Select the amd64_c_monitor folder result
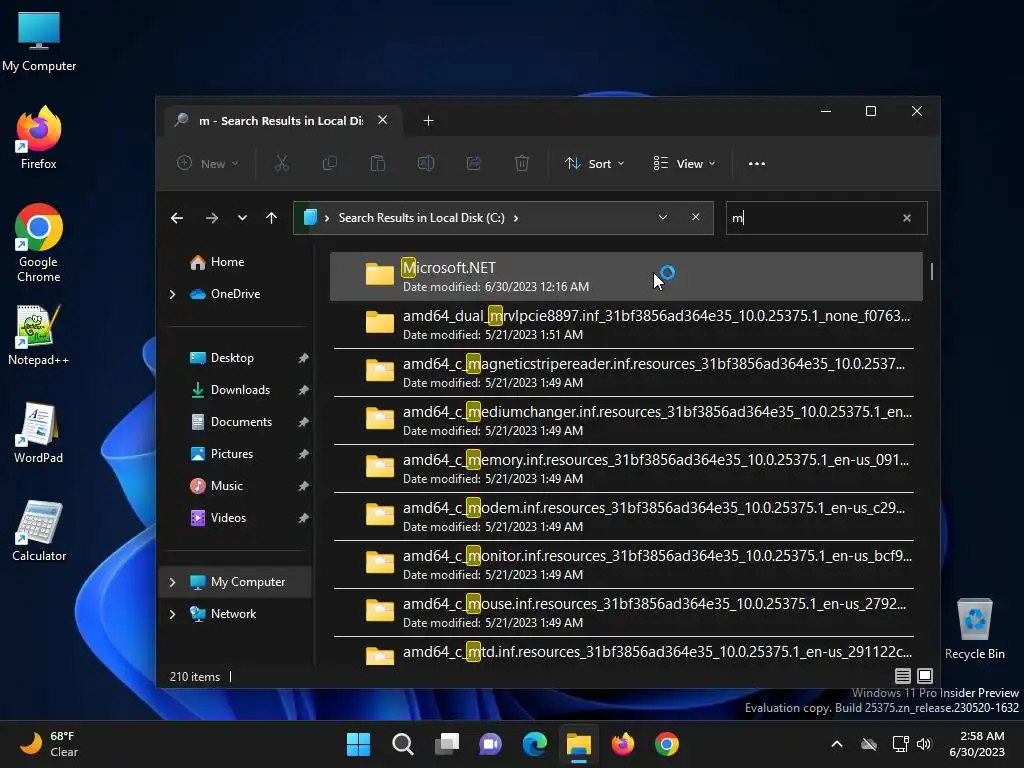 [626, 564]
